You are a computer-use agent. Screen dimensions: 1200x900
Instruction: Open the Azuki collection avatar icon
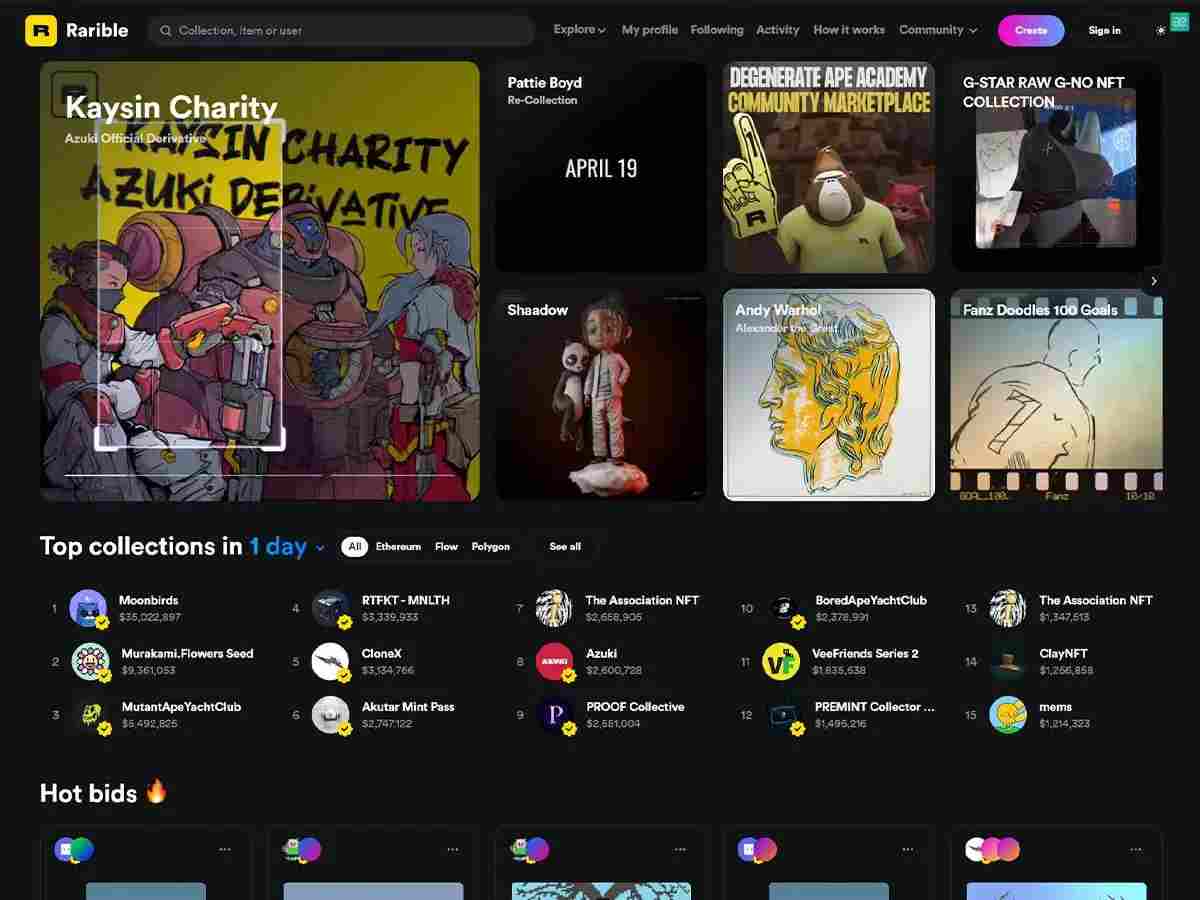(x=554, y=661)
